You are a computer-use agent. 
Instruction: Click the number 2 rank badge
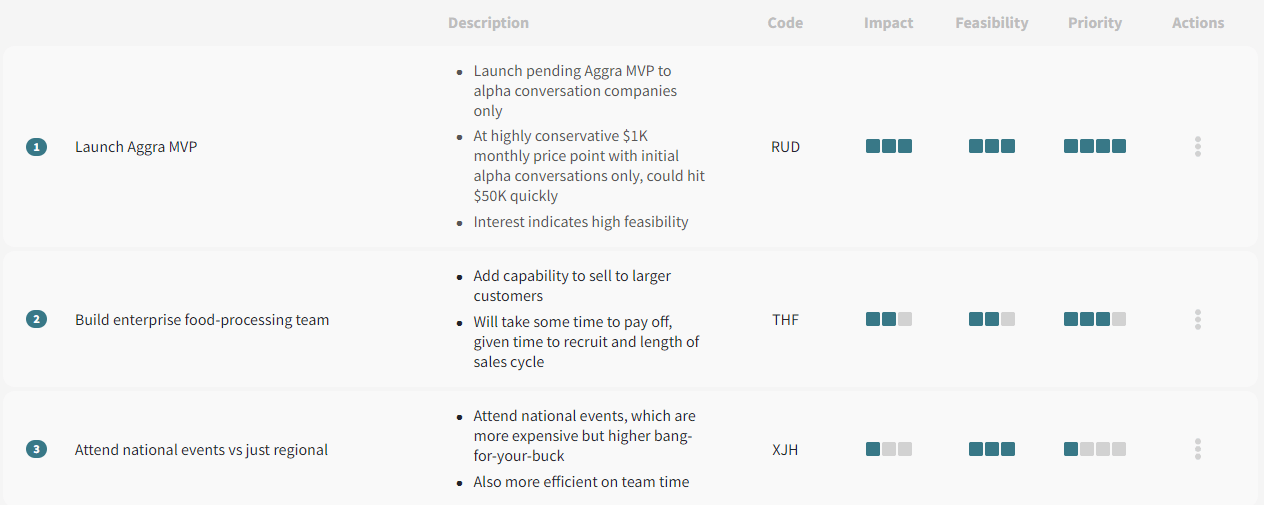(x=37, y=320)
